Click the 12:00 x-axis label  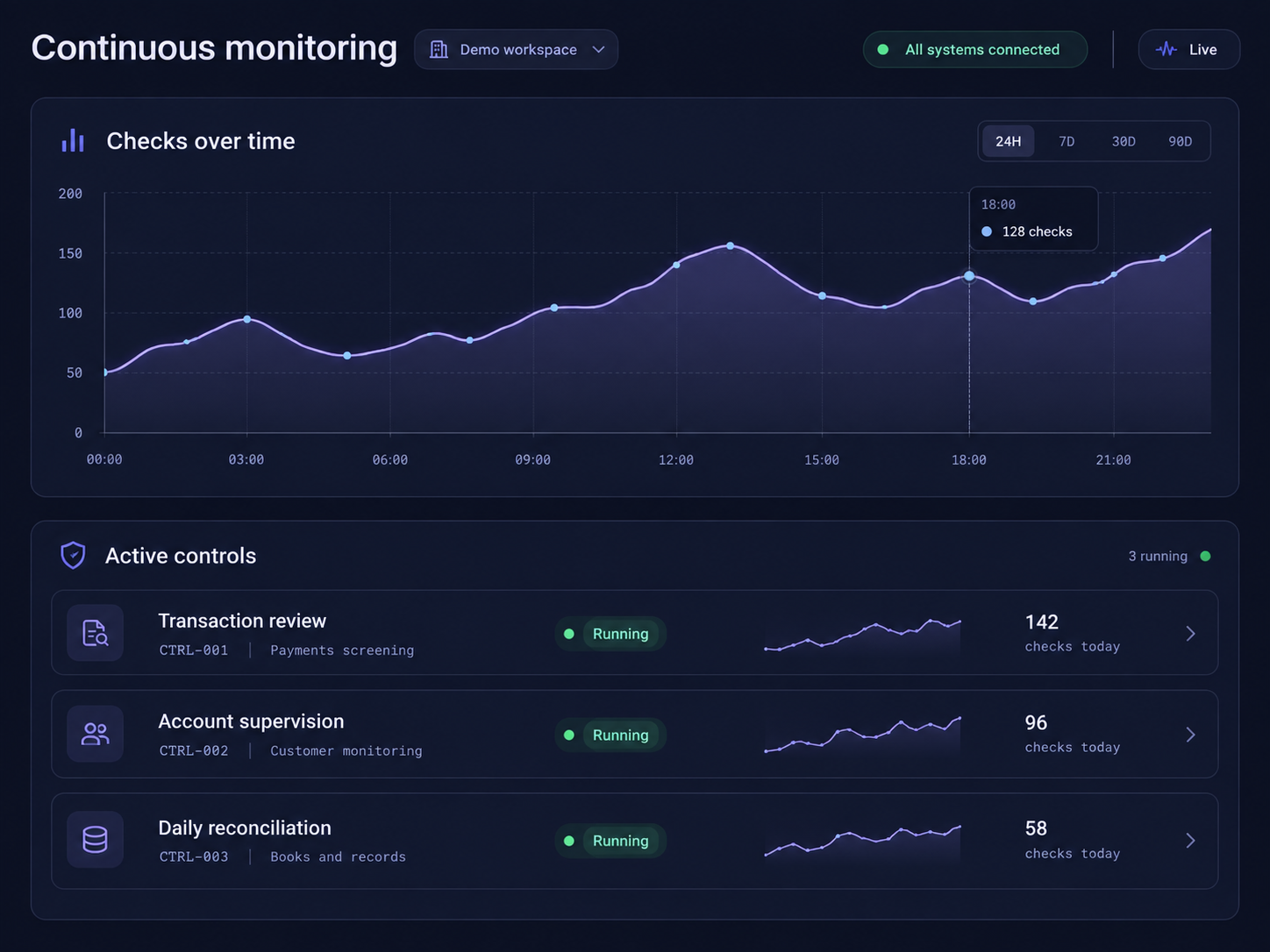(676, 460)
